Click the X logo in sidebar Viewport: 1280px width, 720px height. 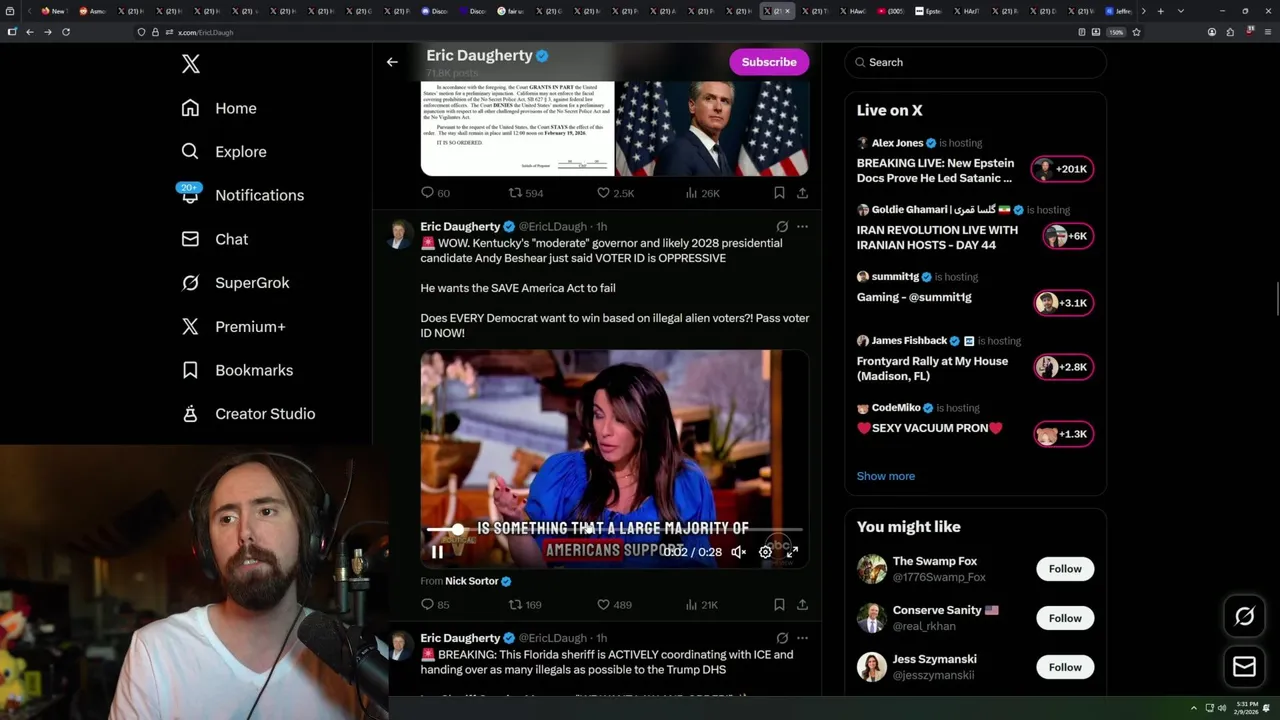[191, 64]
